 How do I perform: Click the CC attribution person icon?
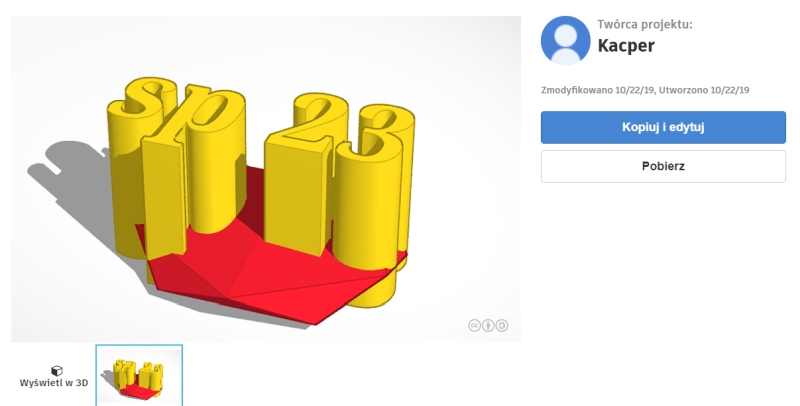488,325
